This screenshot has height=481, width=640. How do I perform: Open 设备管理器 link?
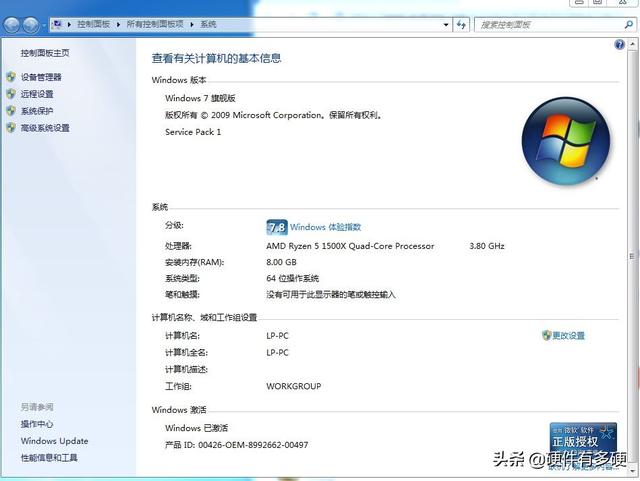pyautogui.click(x=41, y=77)
